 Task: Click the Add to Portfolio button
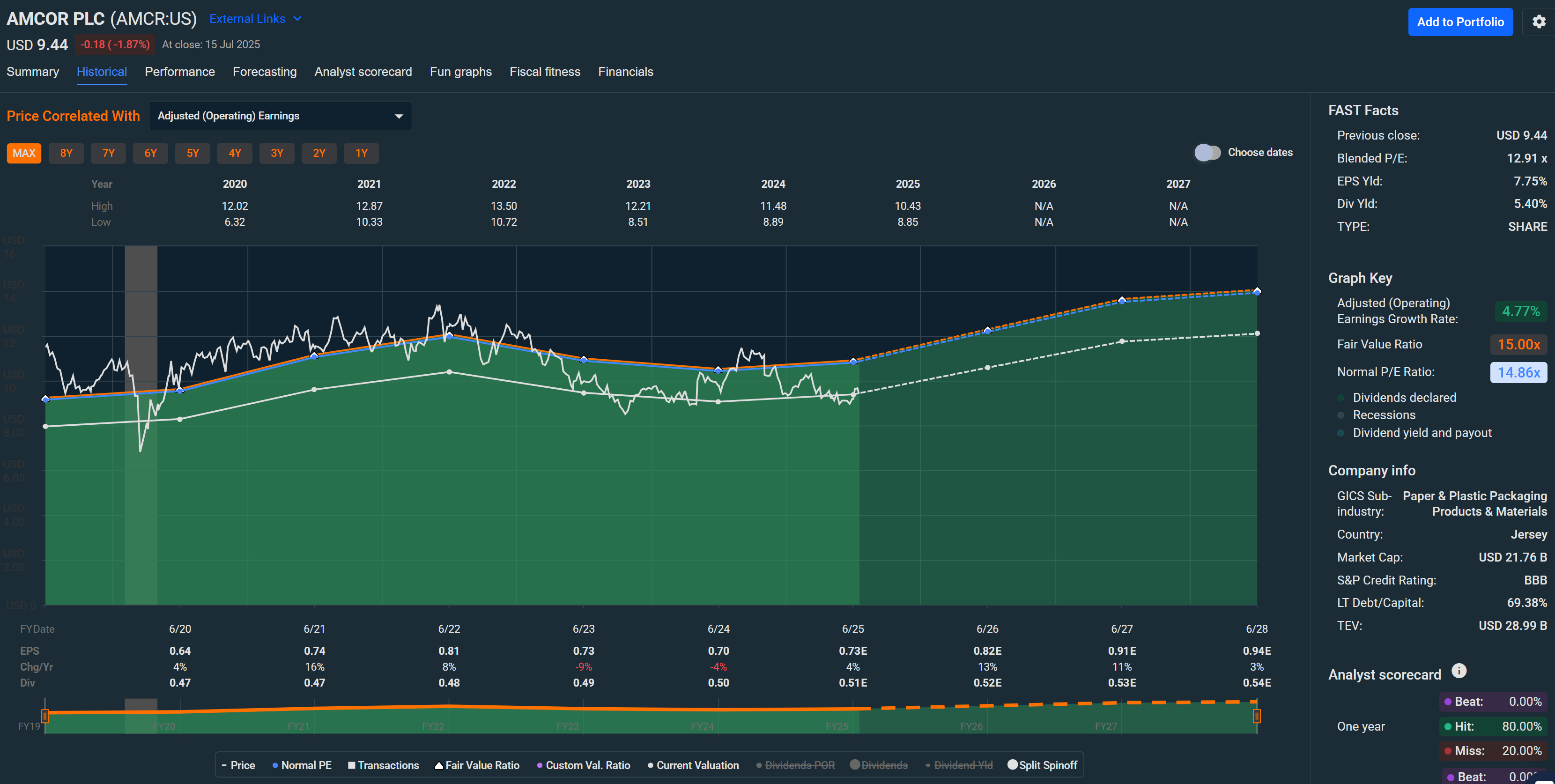(1460, 22)
